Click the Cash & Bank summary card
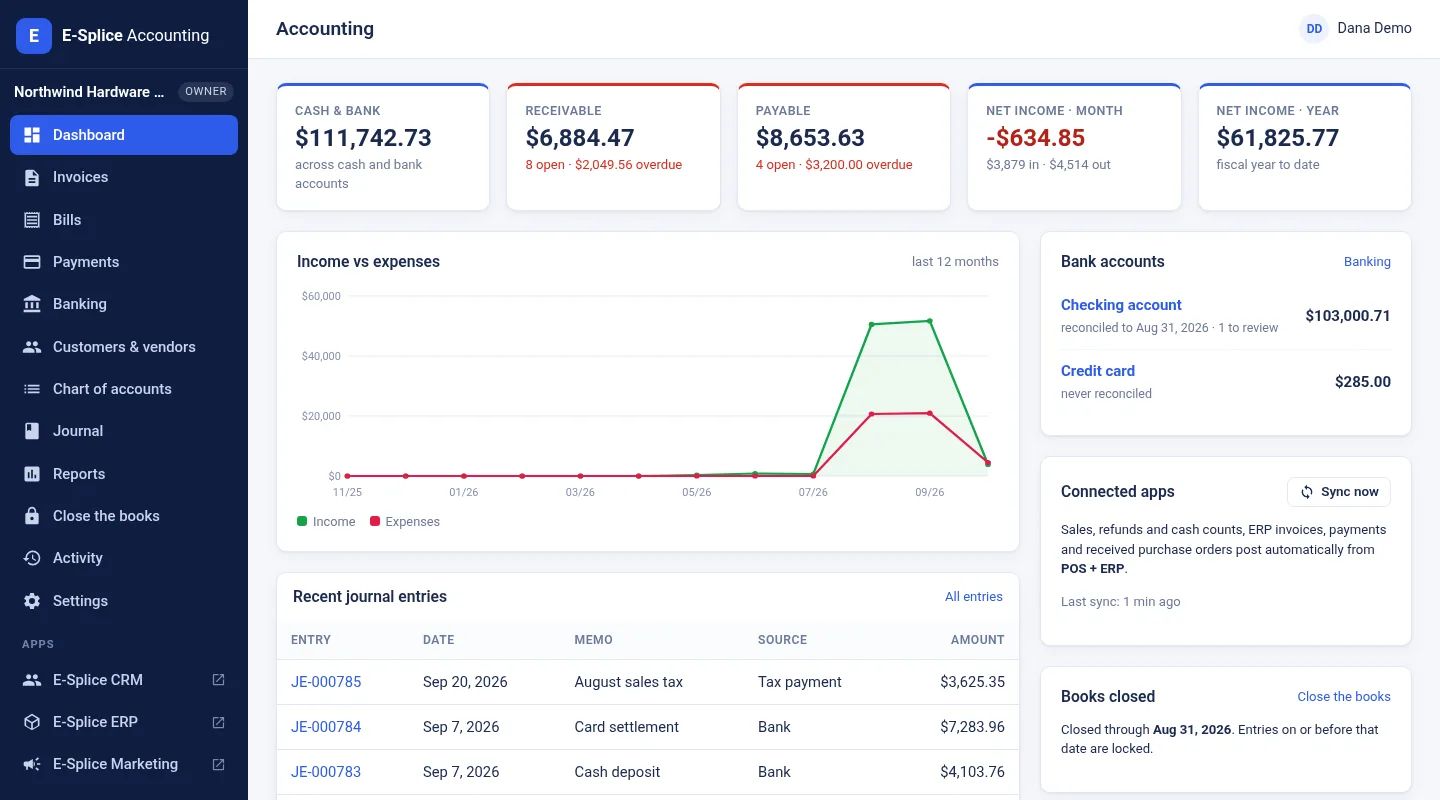The width and height of the screenshot is (1440, 800). click(383, 147)
